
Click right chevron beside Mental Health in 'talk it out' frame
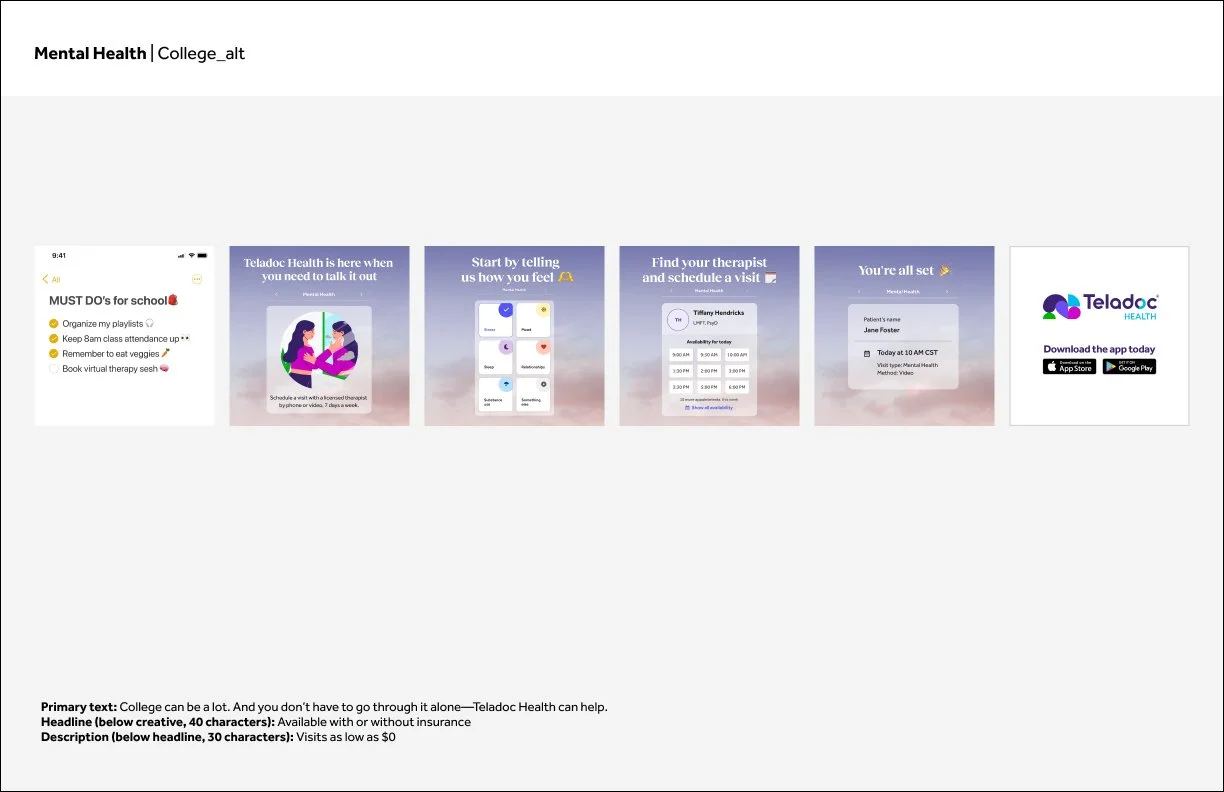pos(361,294)
